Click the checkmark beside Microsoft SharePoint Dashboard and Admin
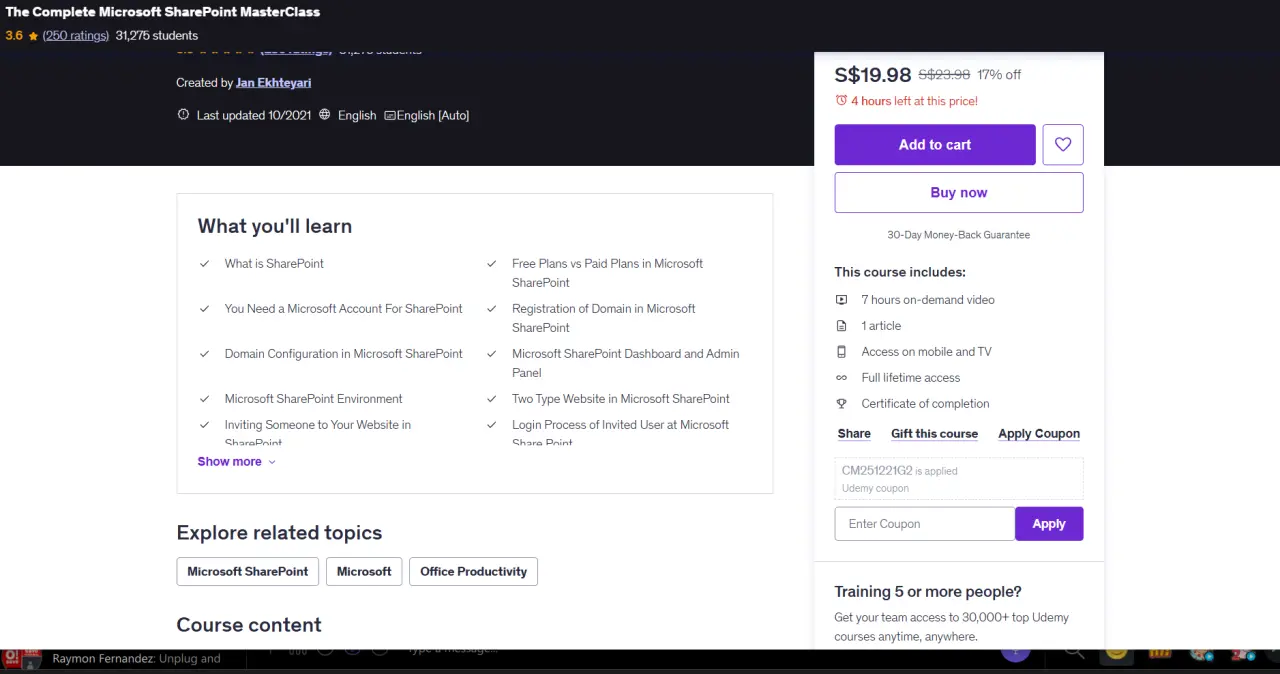 pyautogui.click(x=492, y=354)
